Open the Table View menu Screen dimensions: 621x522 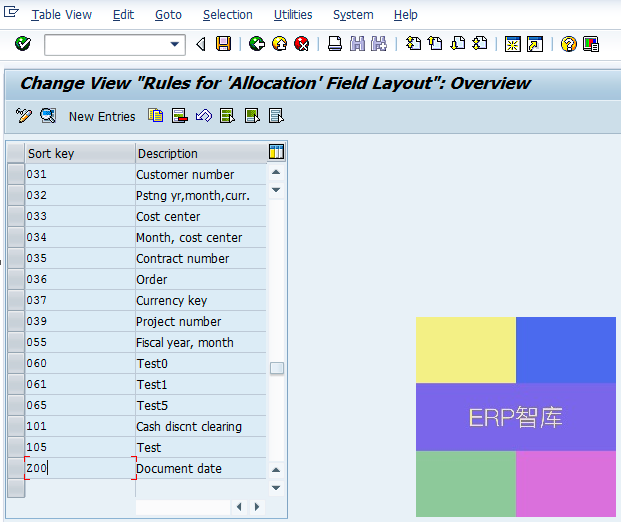pyautogui.click(x=61, y=15)
